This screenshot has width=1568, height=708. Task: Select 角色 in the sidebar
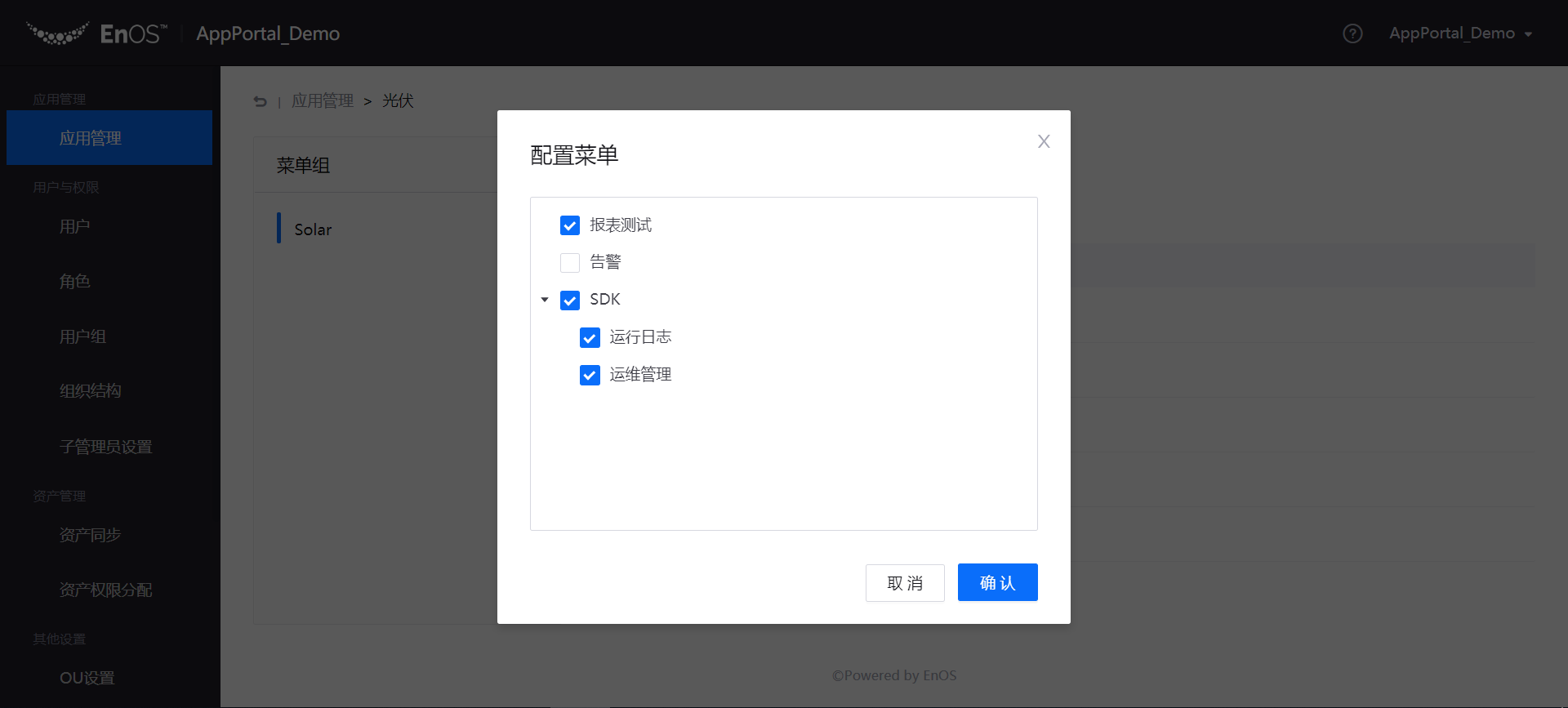(x=75, y=282)
